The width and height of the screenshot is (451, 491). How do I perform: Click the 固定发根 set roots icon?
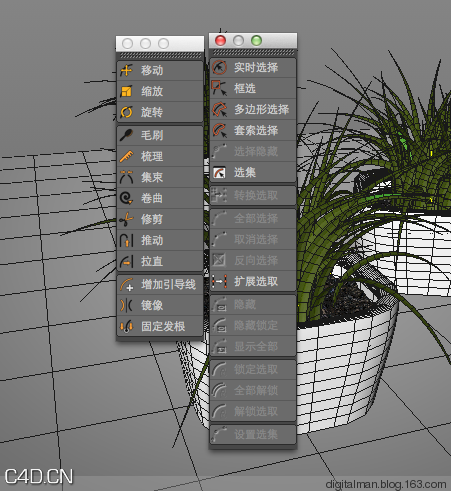coord(126,326)
